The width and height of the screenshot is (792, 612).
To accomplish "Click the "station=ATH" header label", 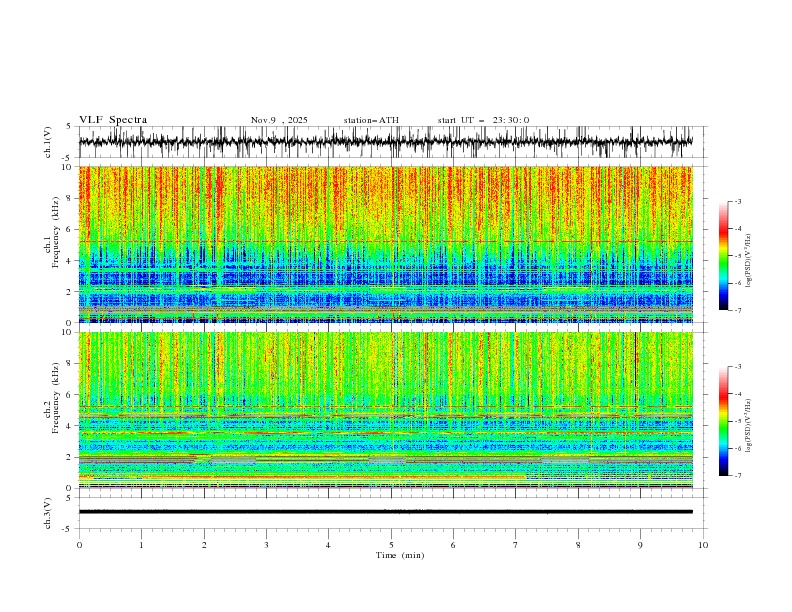I will 371,120.
